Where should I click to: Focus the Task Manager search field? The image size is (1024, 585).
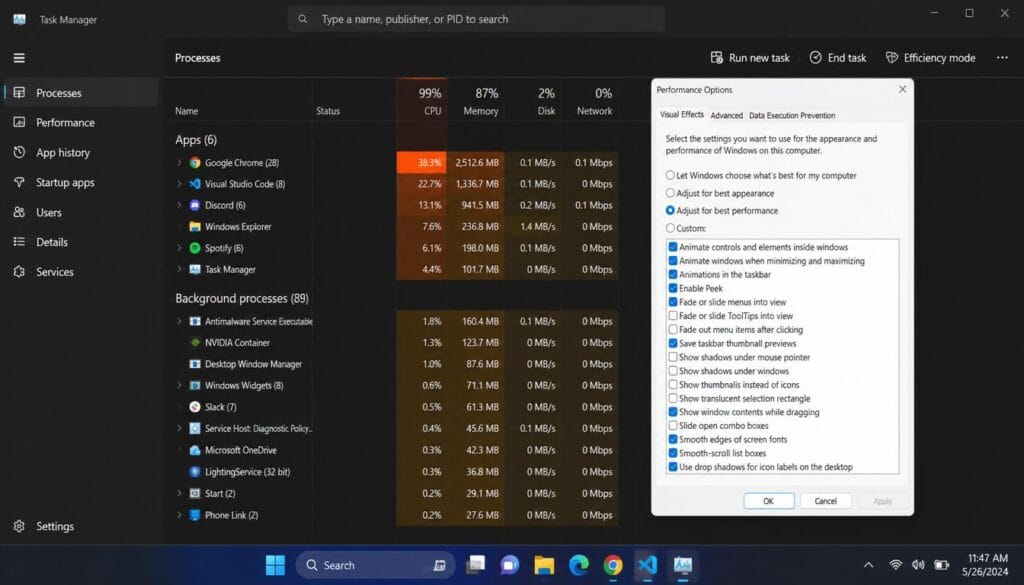click(x=477, y=19)
